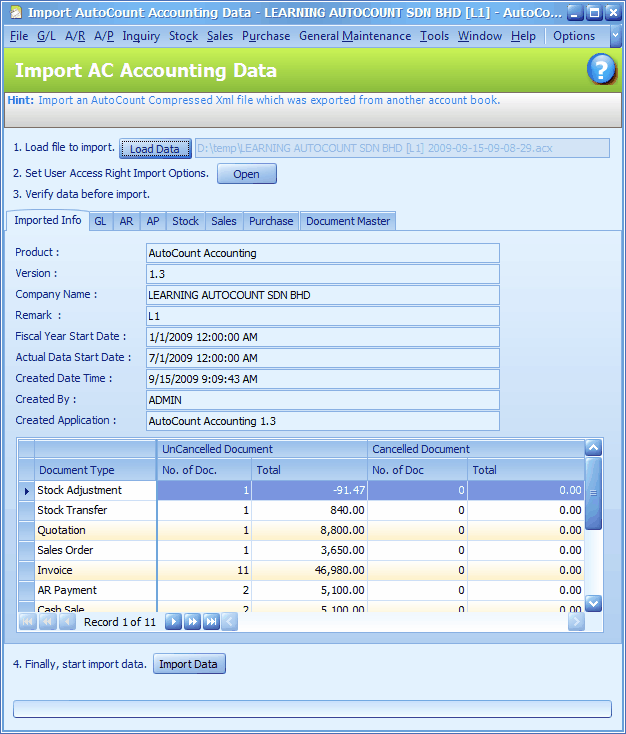Go to previous page of records
The width and height of the screenshot is (626, 734).
[x=48, y=622]
